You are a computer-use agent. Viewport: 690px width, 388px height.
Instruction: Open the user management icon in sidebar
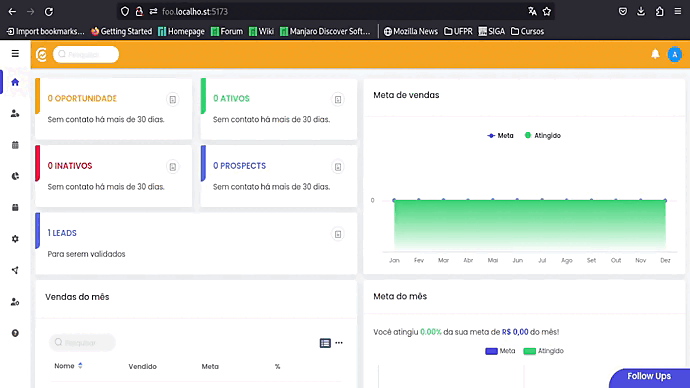pyautogui.click(x=15, y=302)
